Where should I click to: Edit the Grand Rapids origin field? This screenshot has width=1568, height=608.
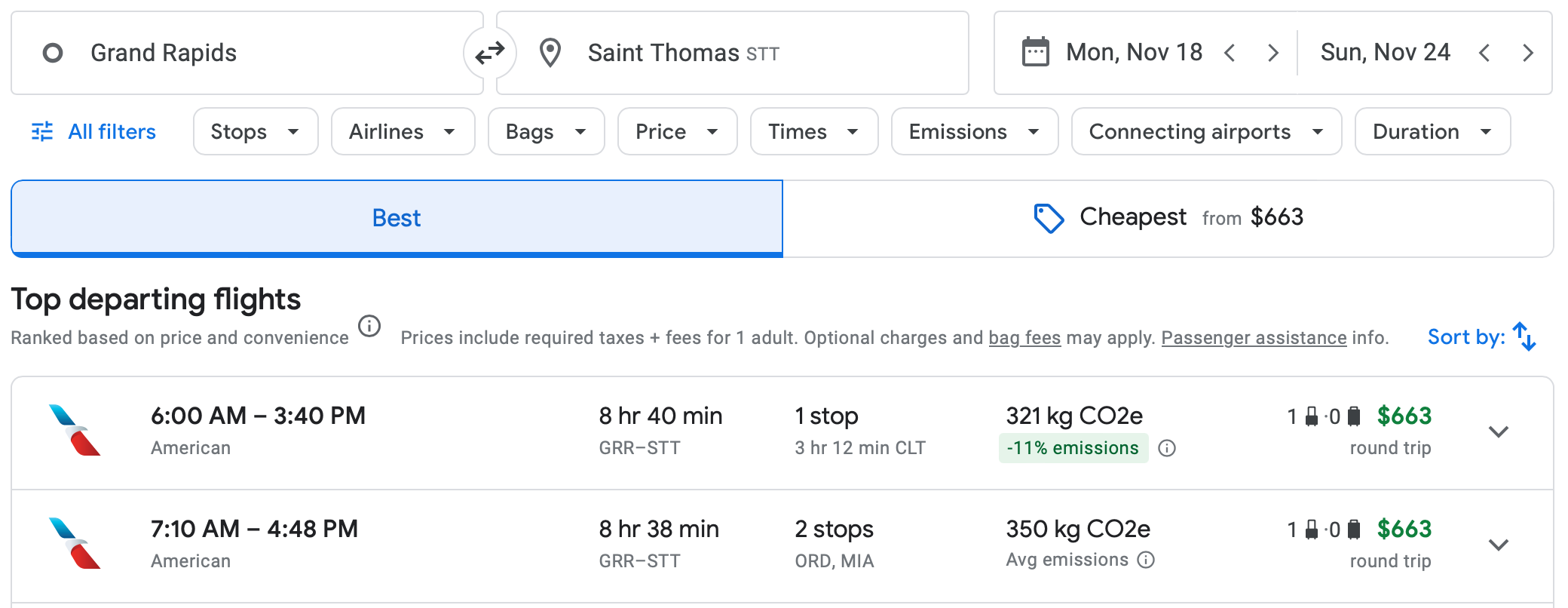click(249, 53)
